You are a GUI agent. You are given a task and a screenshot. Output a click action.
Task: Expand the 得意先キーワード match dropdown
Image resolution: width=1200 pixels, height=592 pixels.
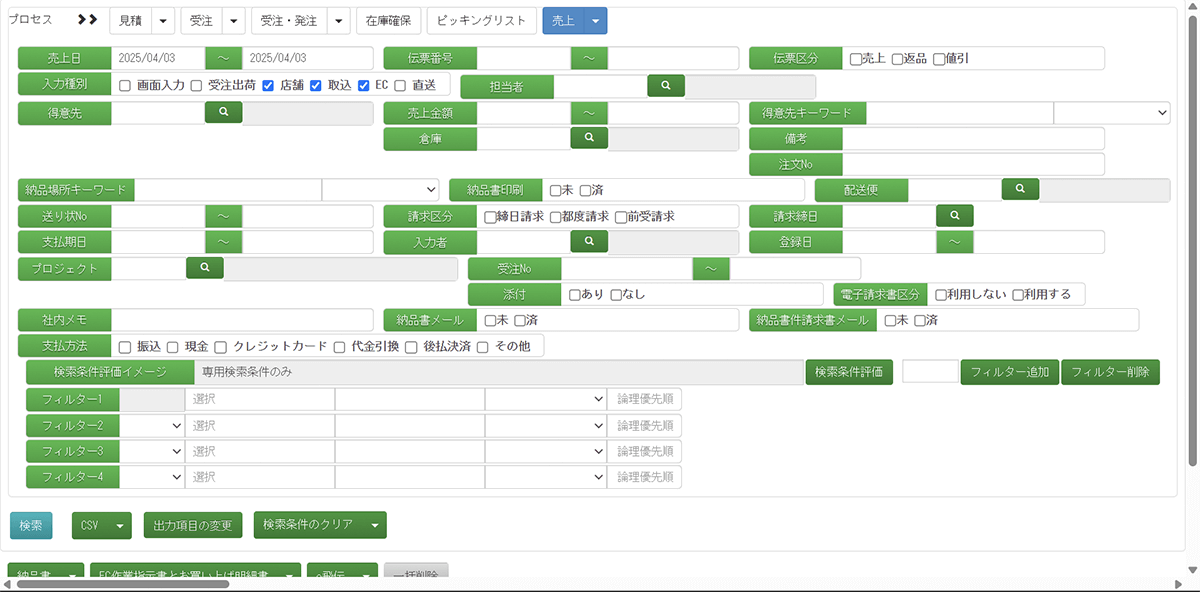pos(1111,113)
